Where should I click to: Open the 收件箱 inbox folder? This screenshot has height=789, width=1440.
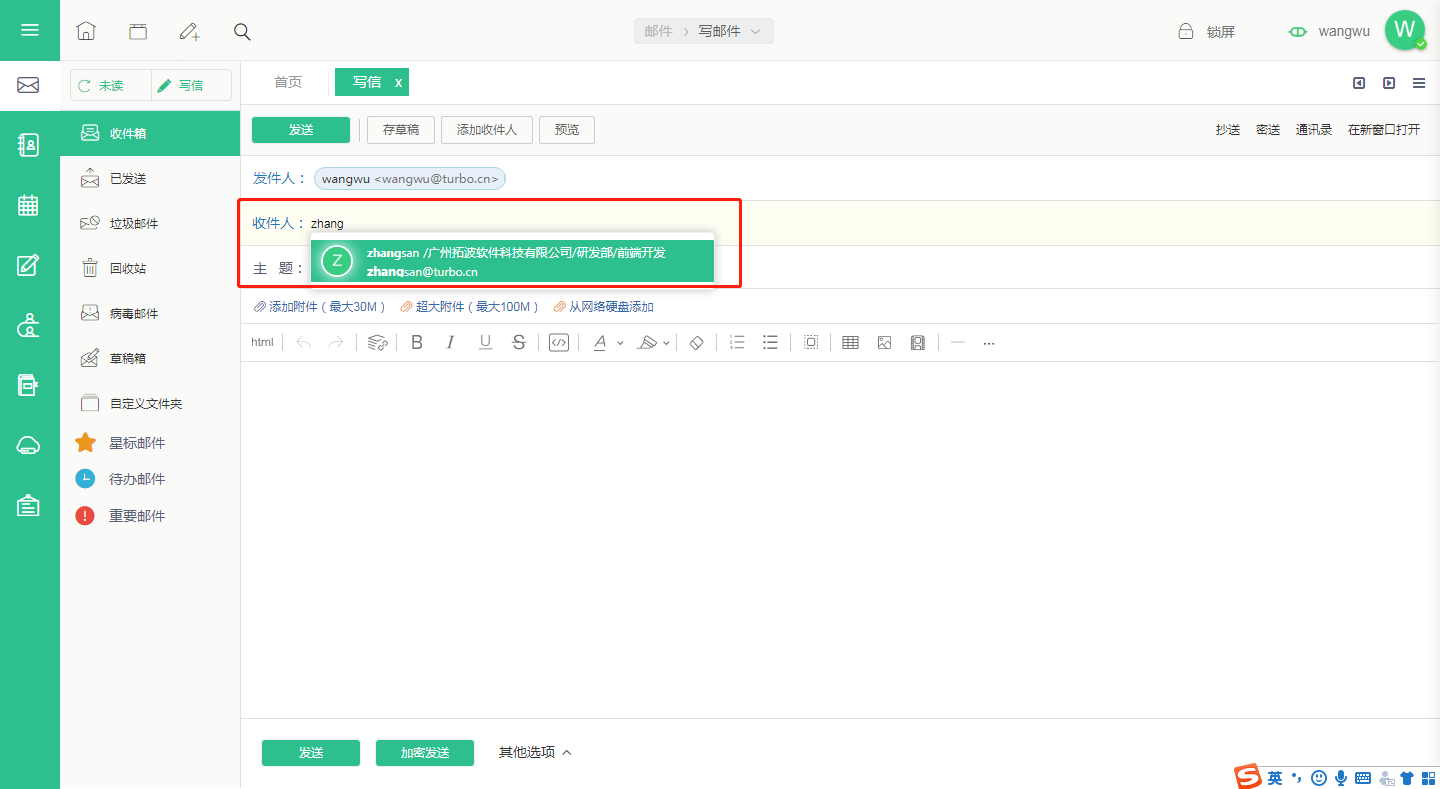pyautogui.click(x=150, y=133)
